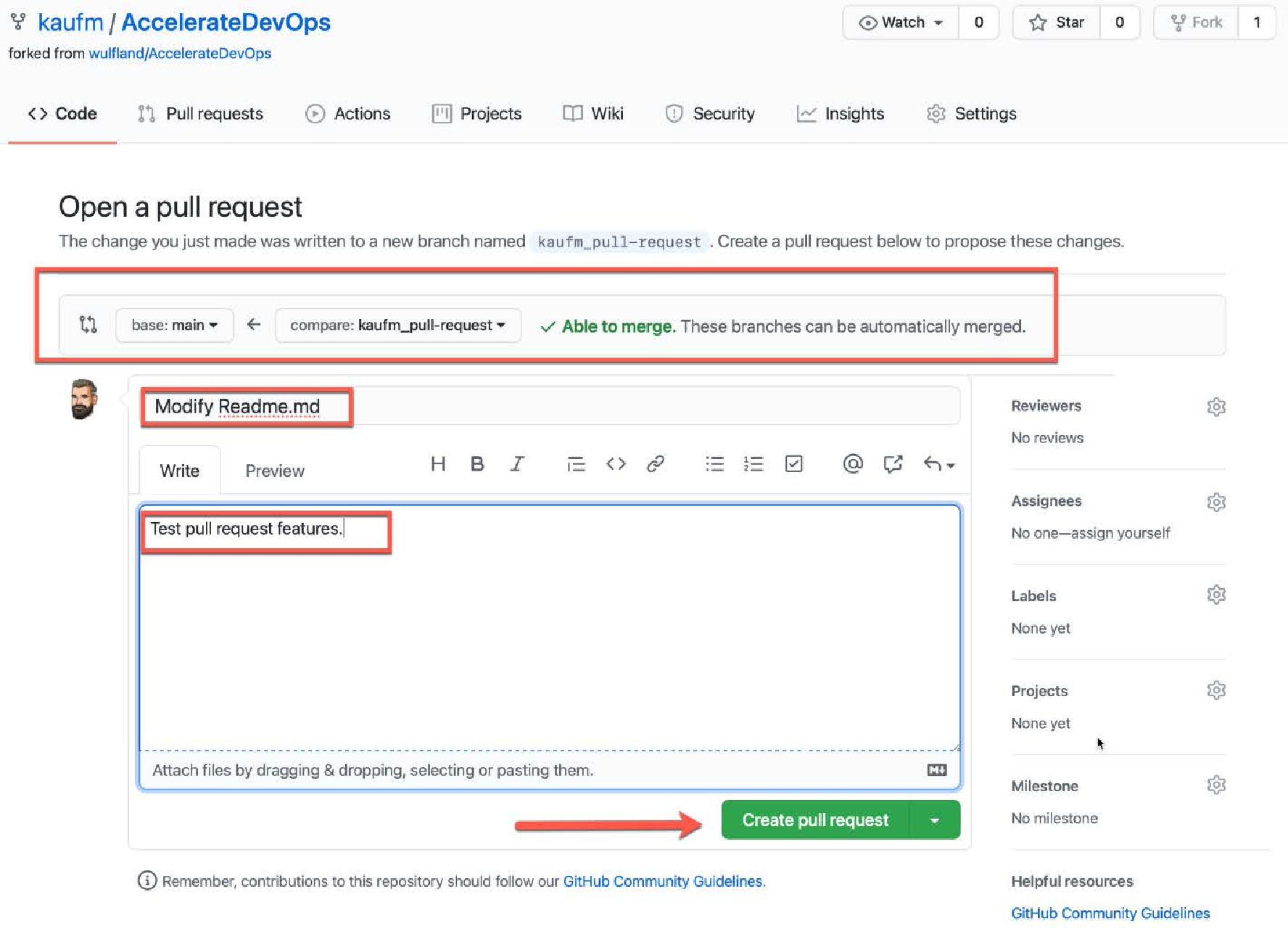The image size is (1288, 934).
Task: Insert a numbered list
Action: click(754, 464)
